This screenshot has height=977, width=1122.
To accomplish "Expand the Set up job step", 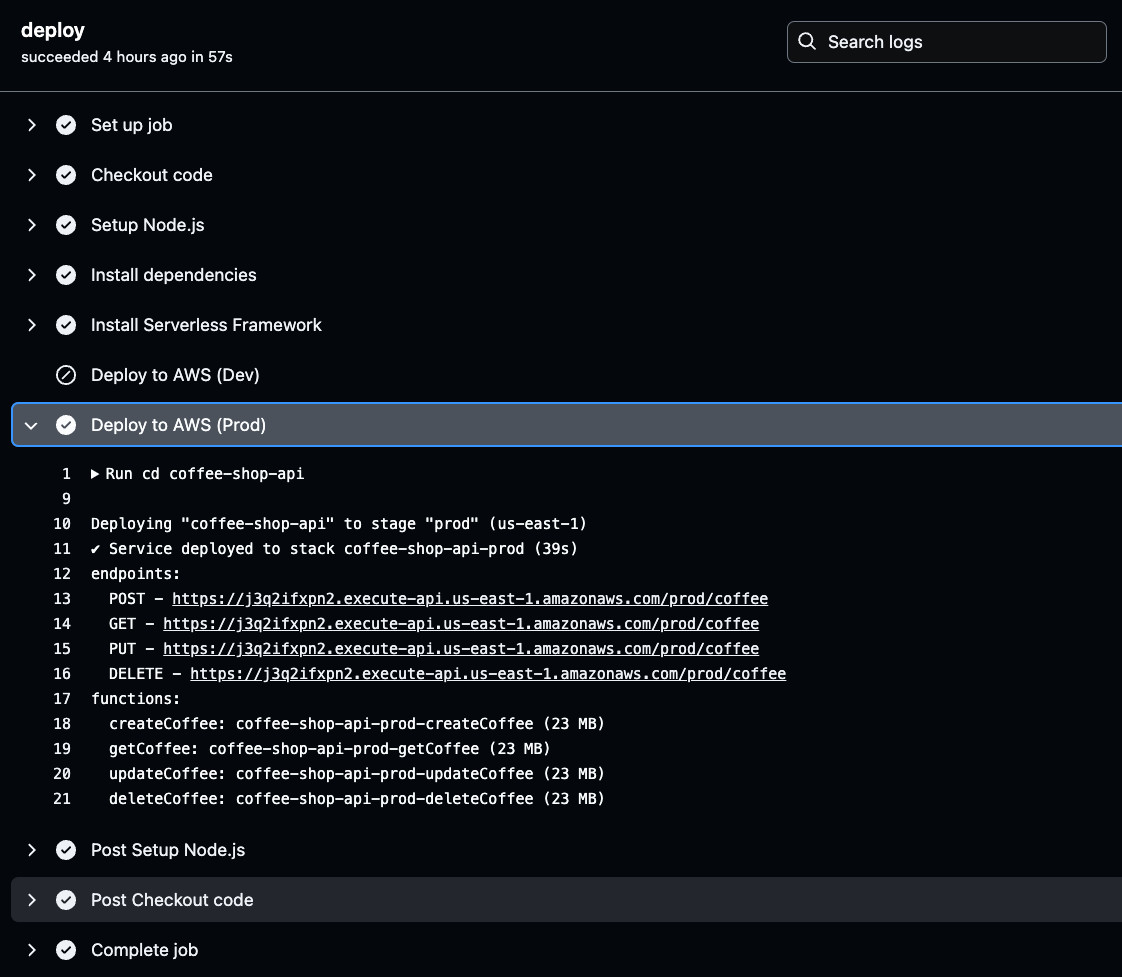I will pos(31,125).
